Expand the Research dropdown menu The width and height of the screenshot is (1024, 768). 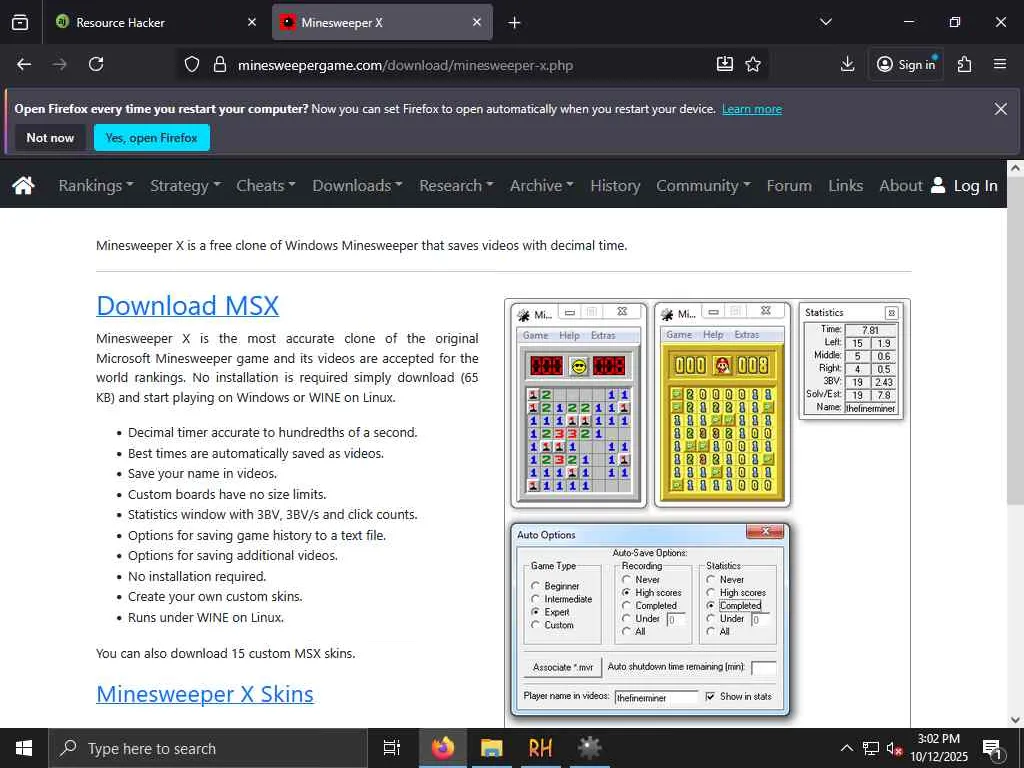point(456,185)
